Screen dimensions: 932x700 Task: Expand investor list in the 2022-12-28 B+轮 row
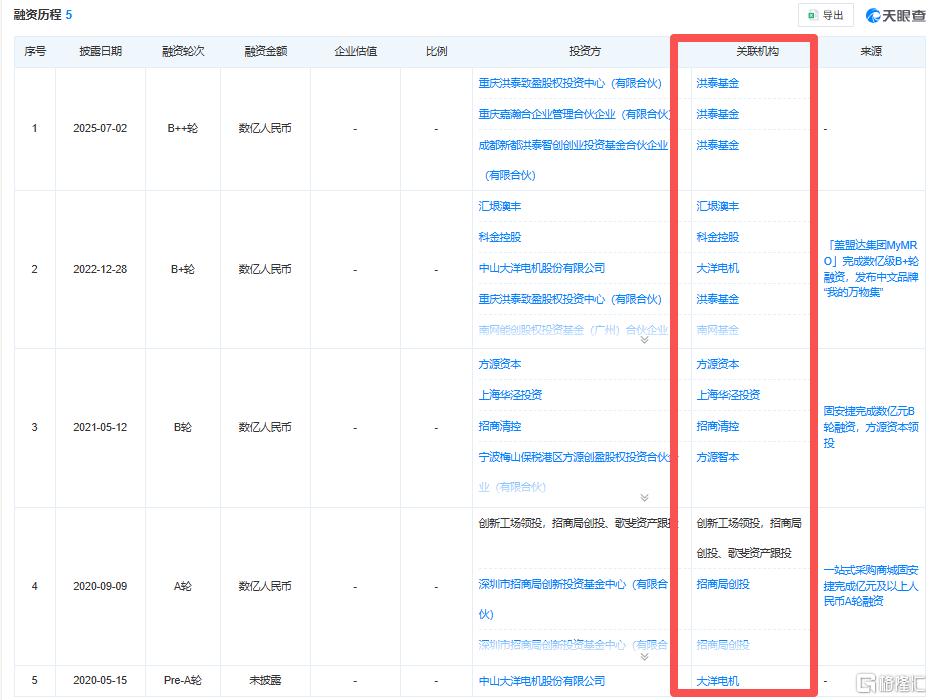644,340
